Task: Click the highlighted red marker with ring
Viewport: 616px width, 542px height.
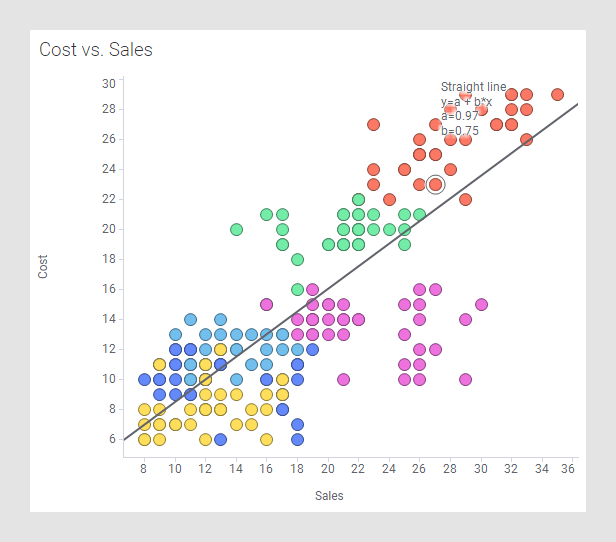Action: pos(435,184)
